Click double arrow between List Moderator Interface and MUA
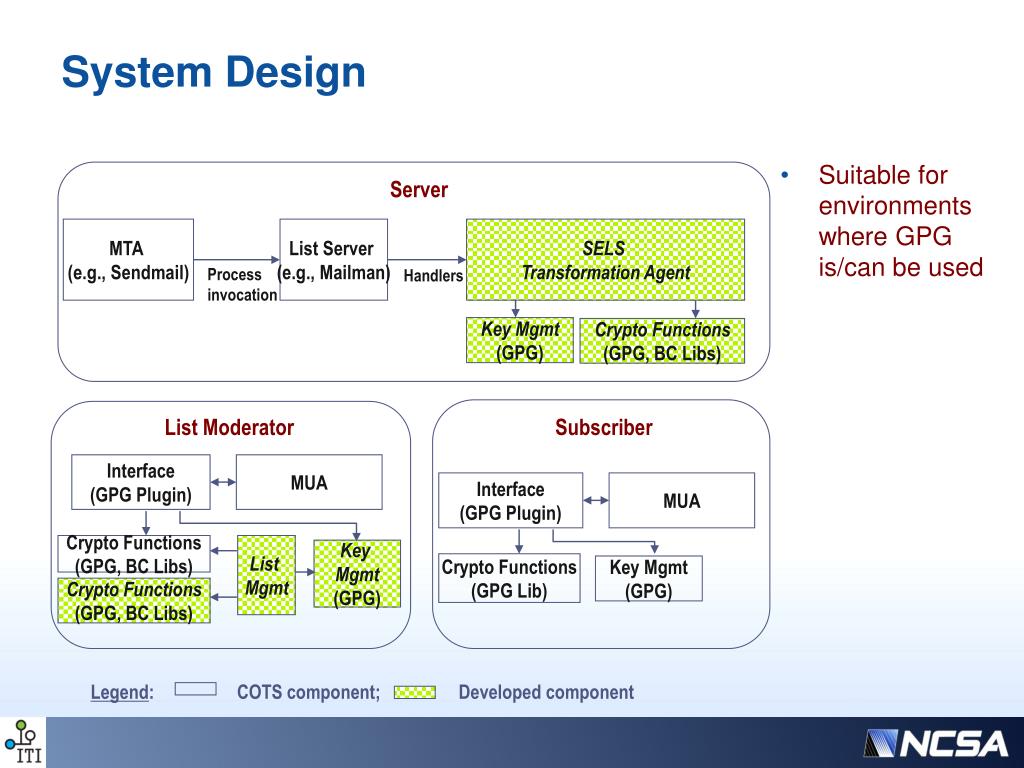This screenshot has width=1024, height=768. point(223,483)
